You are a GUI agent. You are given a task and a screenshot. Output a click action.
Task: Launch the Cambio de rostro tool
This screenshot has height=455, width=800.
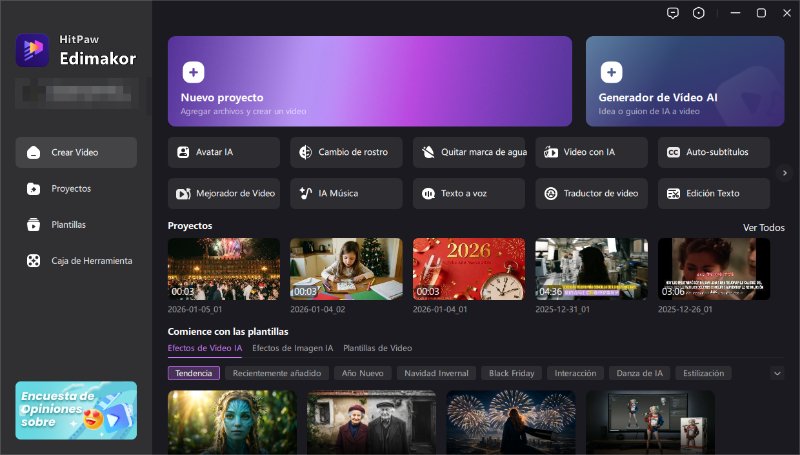coord(346,152)
